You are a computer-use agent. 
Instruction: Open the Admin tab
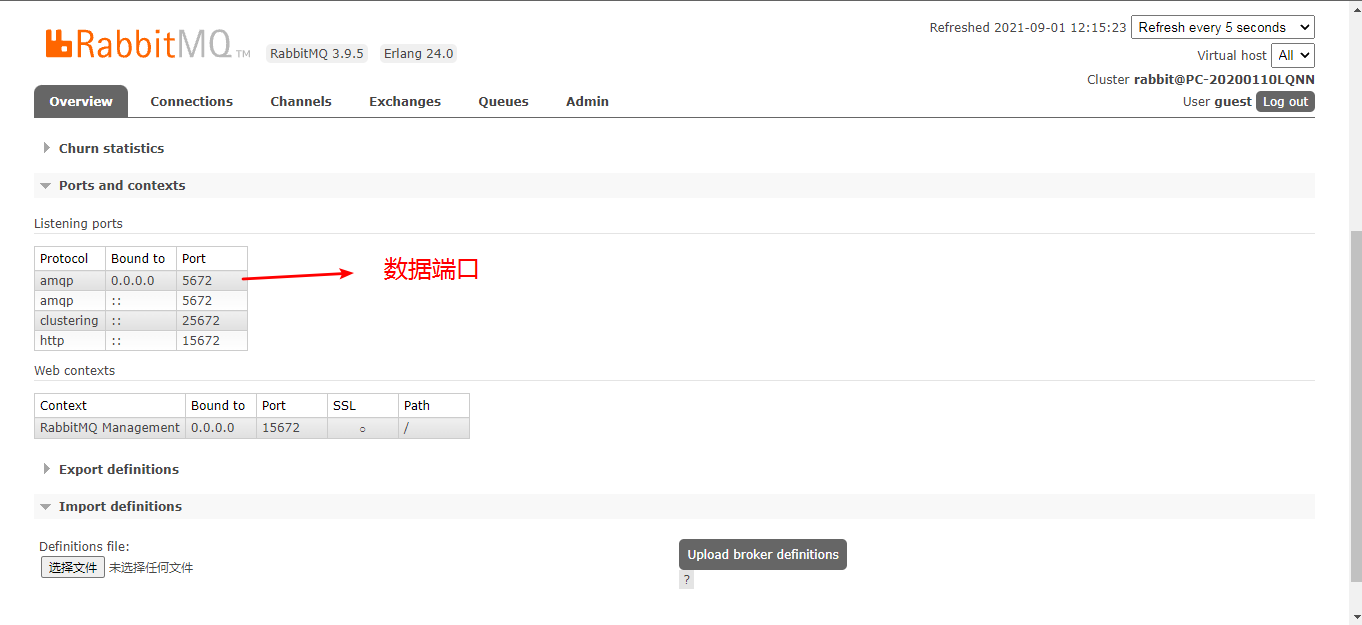point(587,101)
